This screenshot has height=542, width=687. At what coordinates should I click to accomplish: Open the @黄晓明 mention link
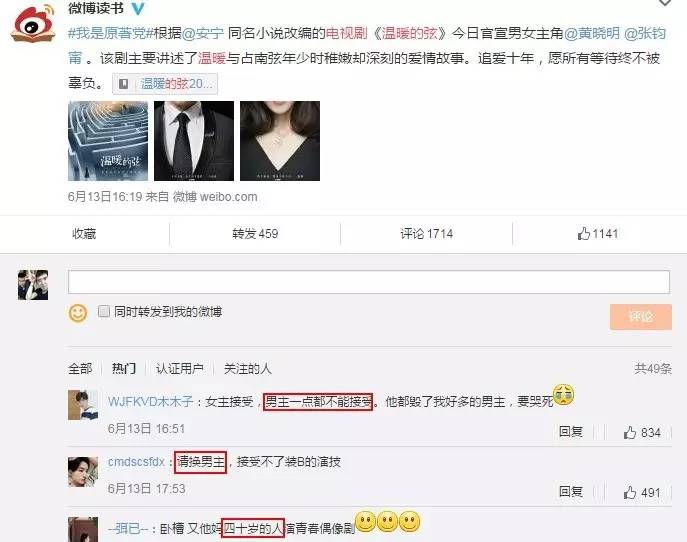point(591,33)
